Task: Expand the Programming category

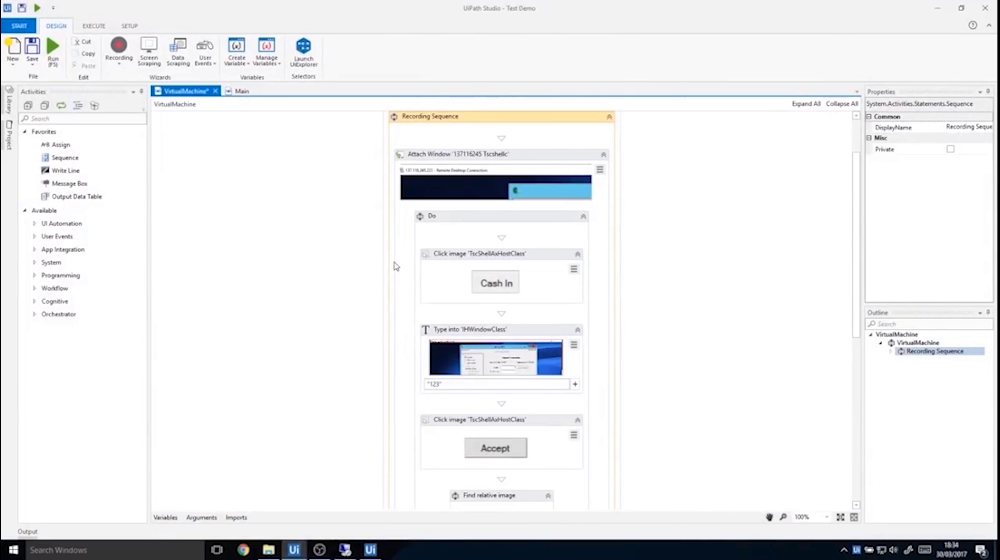Action: pyautogui.click(x=34, y=276)
